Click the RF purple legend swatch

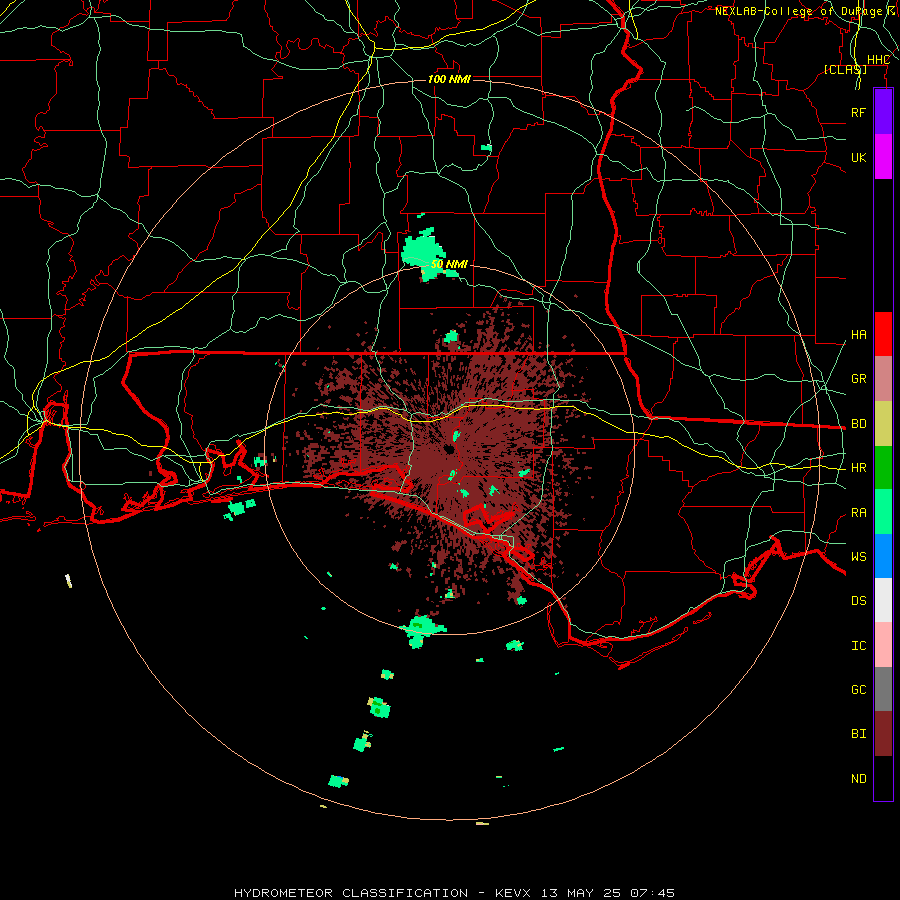[x=883, y=112]
